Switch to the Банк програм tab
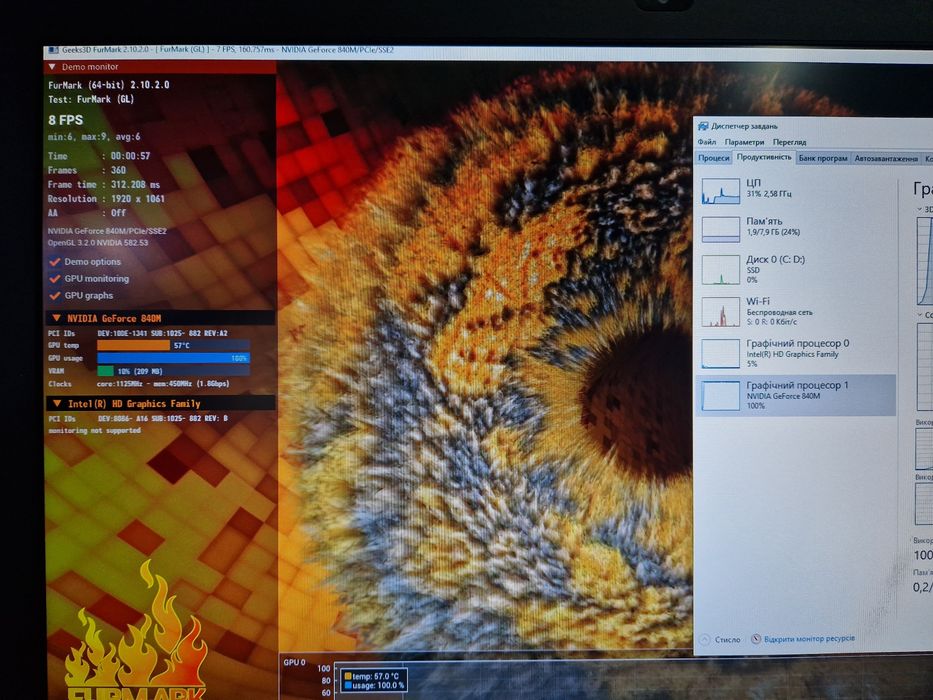 pyautogui.click(x=823, y=158)
